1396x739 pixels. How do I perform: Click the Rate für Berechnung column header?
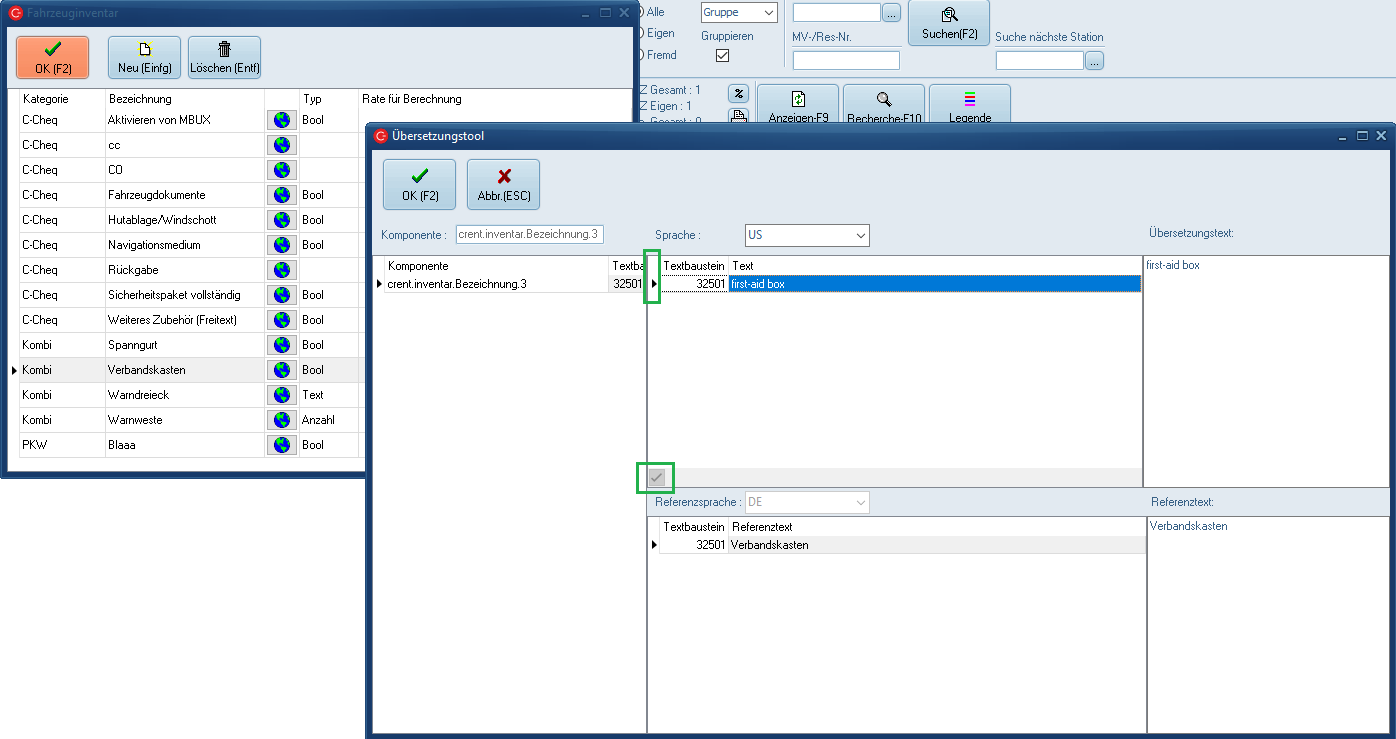(x=411, y=99)
